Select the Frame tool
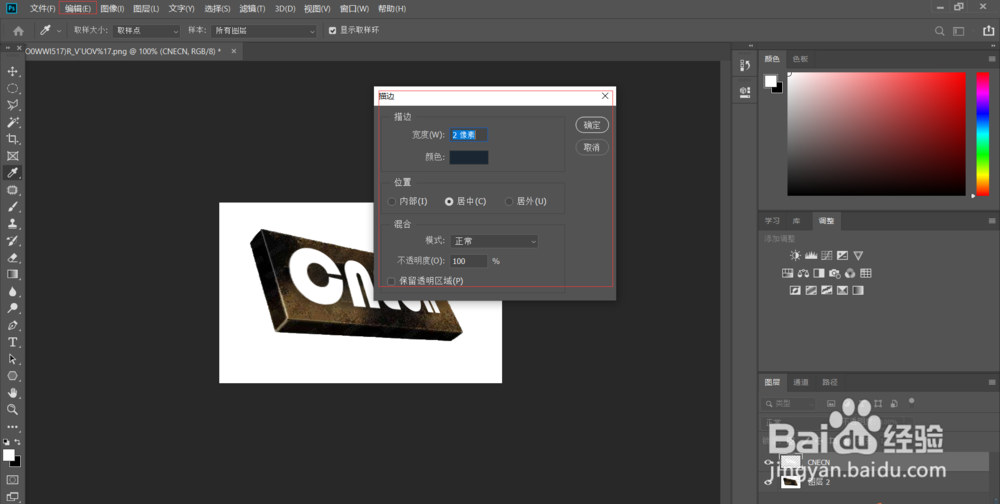 click(12, 156)
